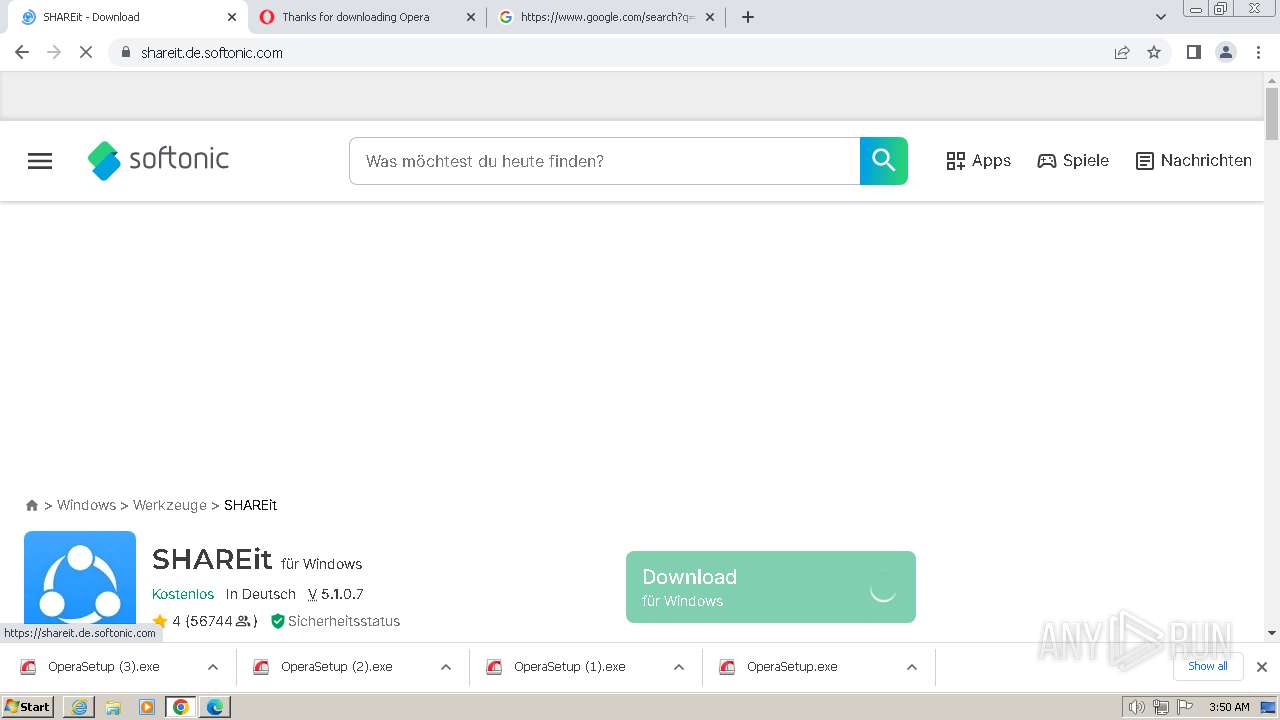The width and height of the screenshot is (1280, 720).
Task: Open Microsoft Edge from taskbar
Action: pyautogui.click(x=215, y=707)
